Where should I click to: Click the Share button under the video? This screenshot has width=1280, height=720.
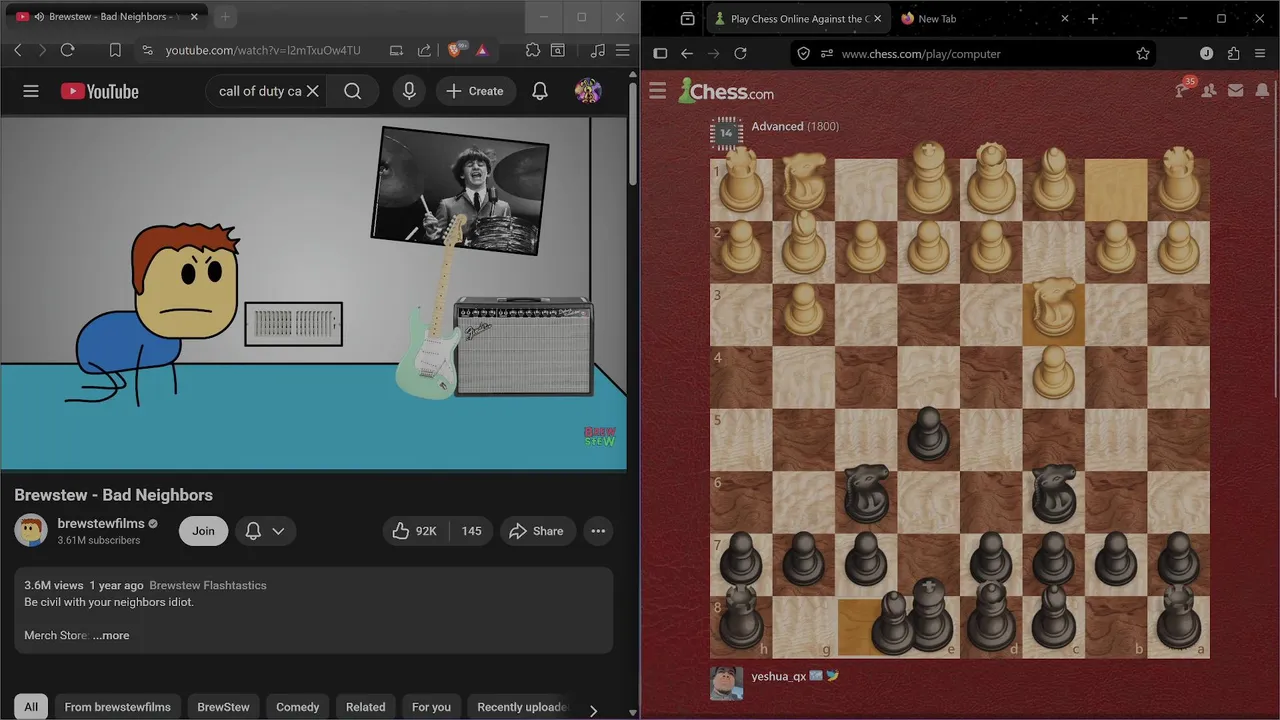[x=537, y=531]
